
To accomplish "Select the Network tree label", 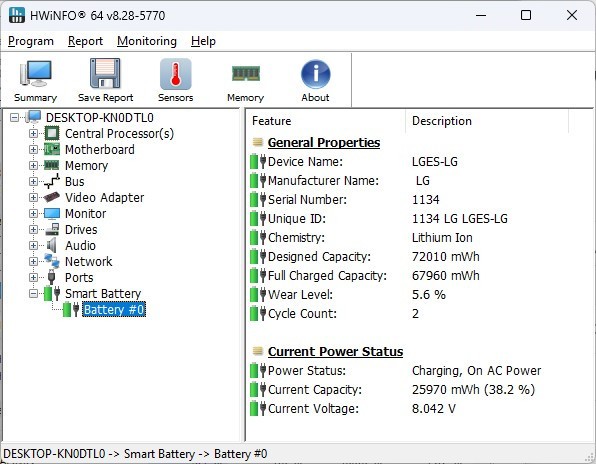I will click(89, 261).
